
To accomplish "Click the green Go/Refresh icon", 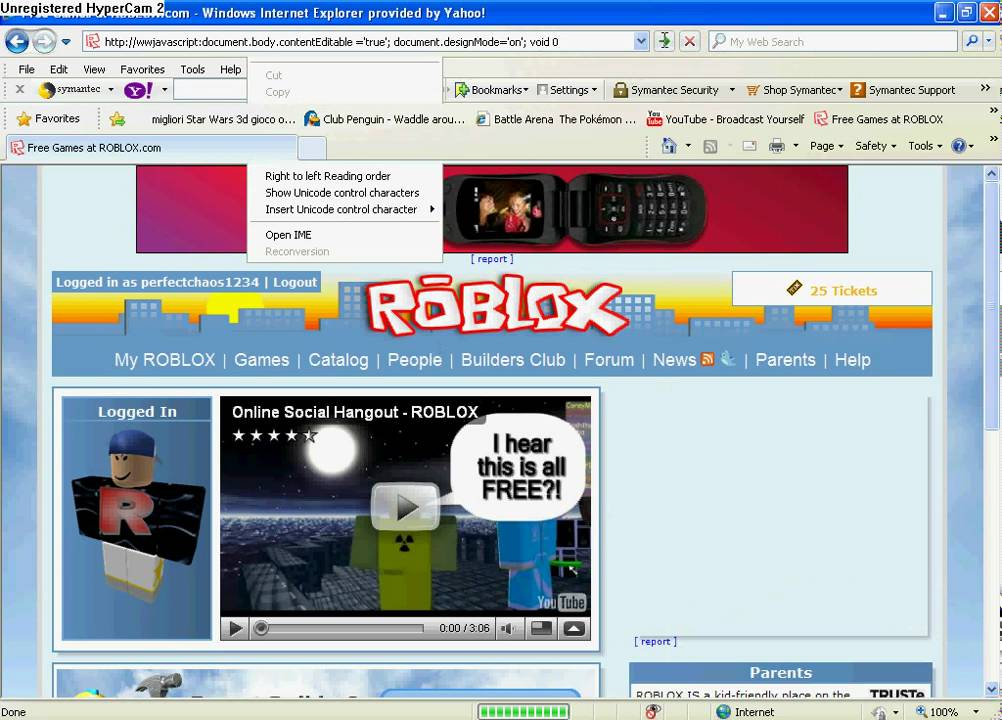I will pos(665,42).
